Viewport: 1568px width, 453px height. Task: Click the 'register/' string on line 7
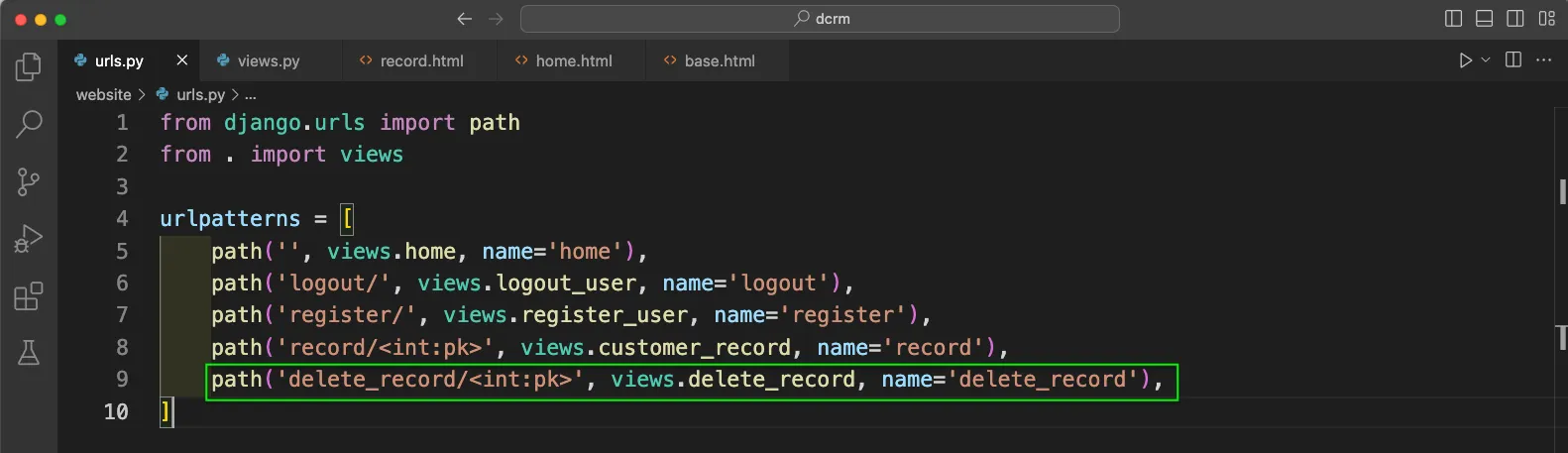tap(346, 315)
